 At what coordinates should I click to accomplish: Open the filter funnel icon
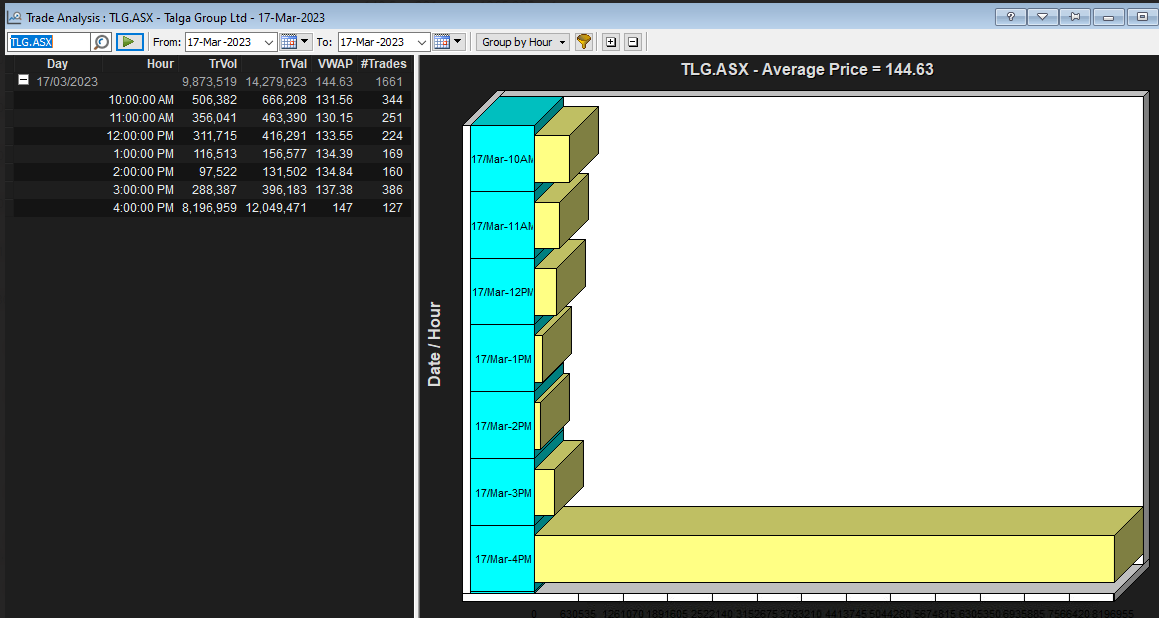tap(584, 42)
